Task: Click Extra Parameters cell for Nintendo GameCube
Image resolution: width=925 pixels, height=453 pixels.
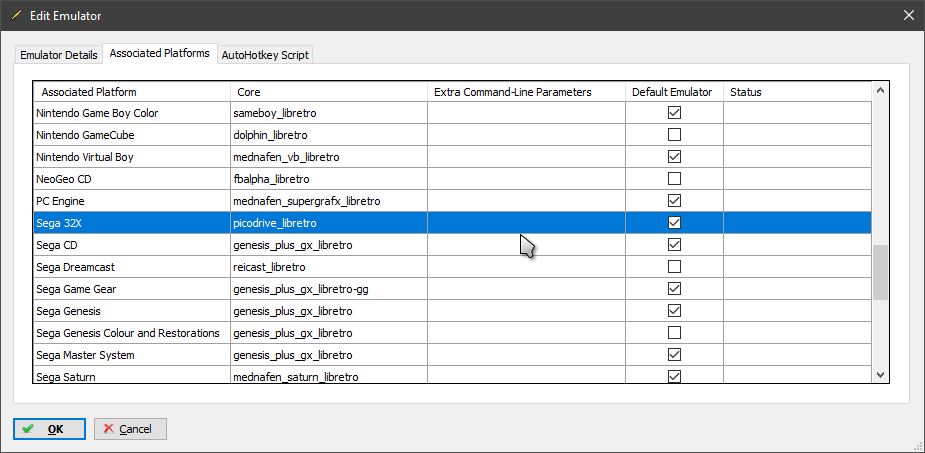Action: click(526, 135)
